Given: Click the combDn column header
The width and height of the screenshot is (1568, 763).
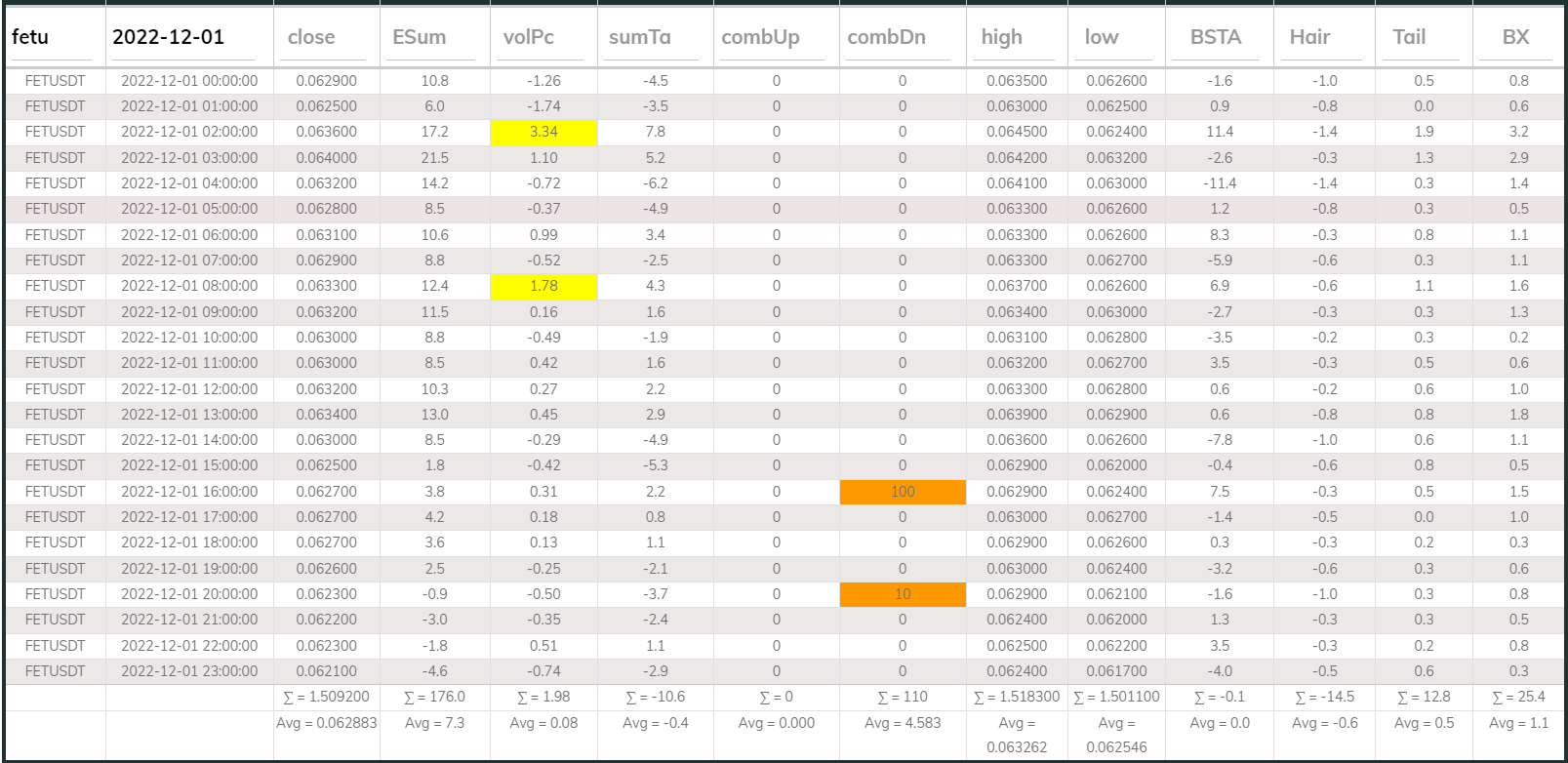Looking at the screenshot, I should tap(886, 37).
